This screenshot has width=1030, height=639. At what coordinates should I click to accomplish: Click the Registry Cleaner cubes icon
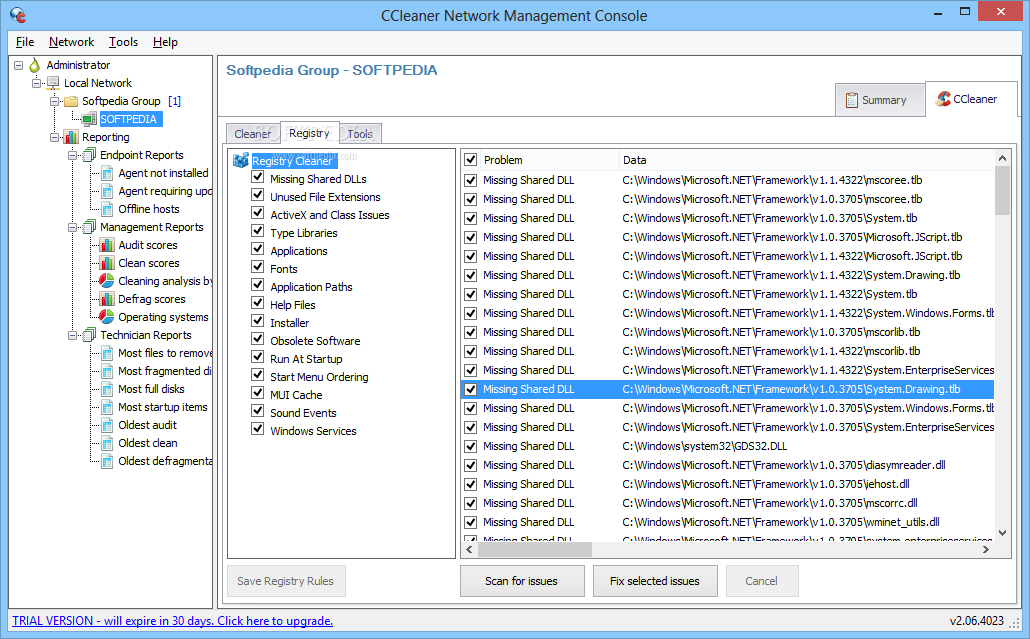pos(241,161)
